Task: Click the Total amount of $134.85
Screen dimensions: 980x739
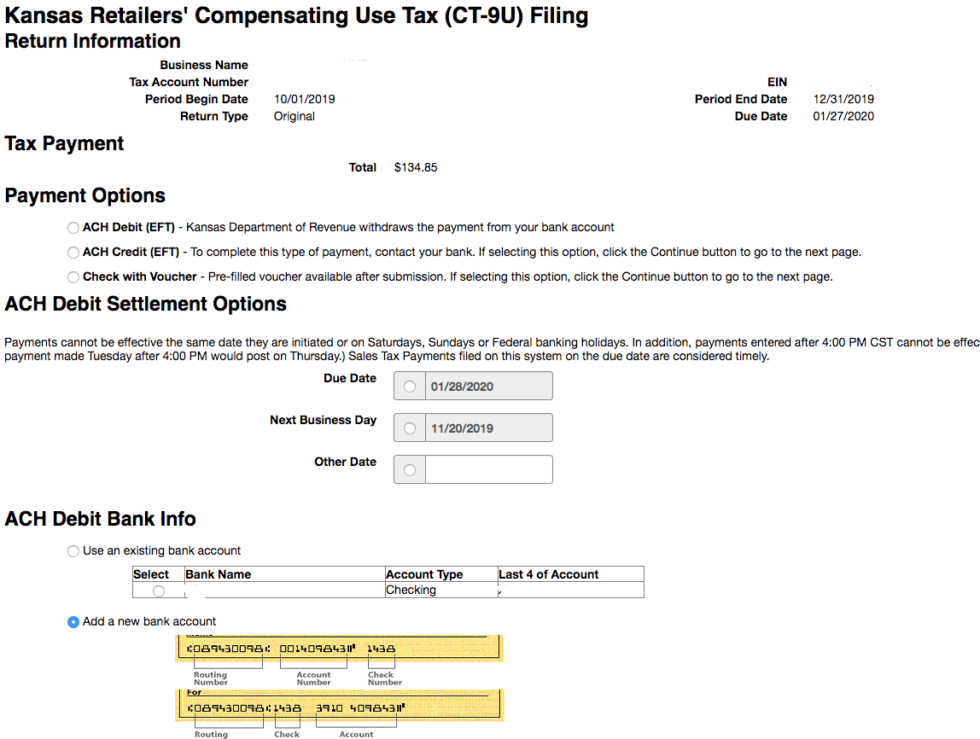Action: 414,167
